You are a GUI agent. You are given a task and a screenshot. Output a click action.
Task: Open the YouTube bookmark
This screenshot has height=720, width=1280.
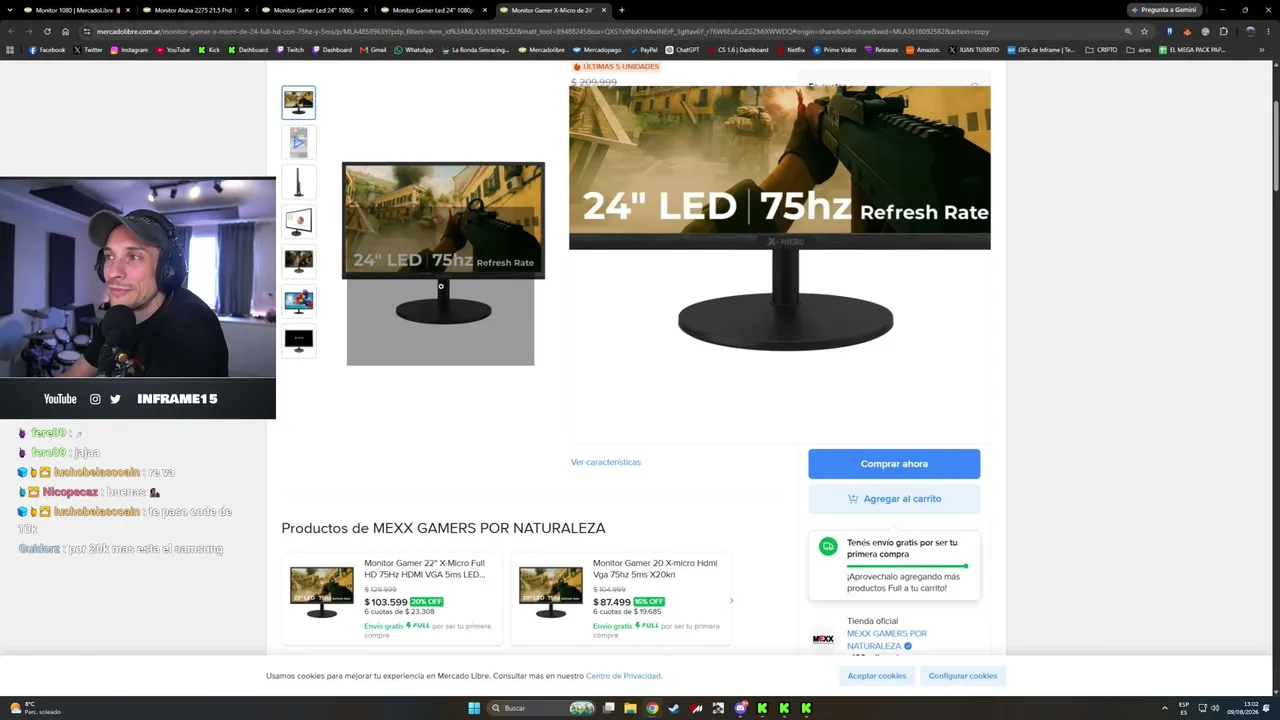[x=173, y=50]
